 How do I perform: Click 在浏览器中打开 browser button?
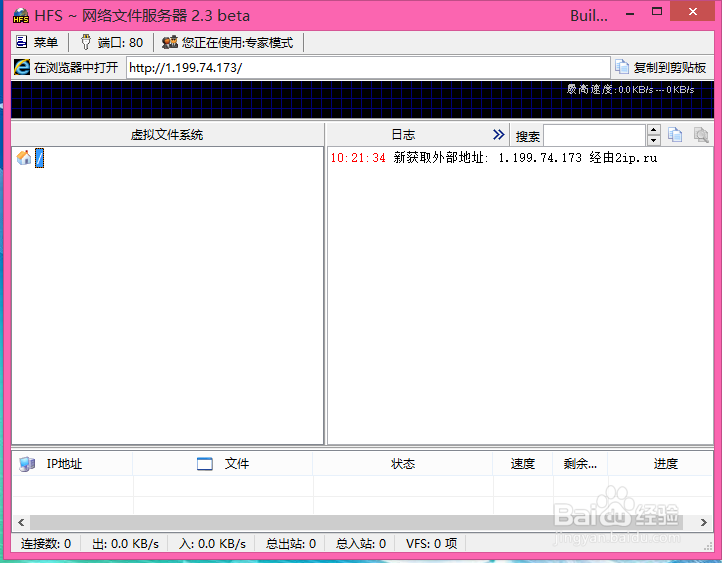(66, 68)
